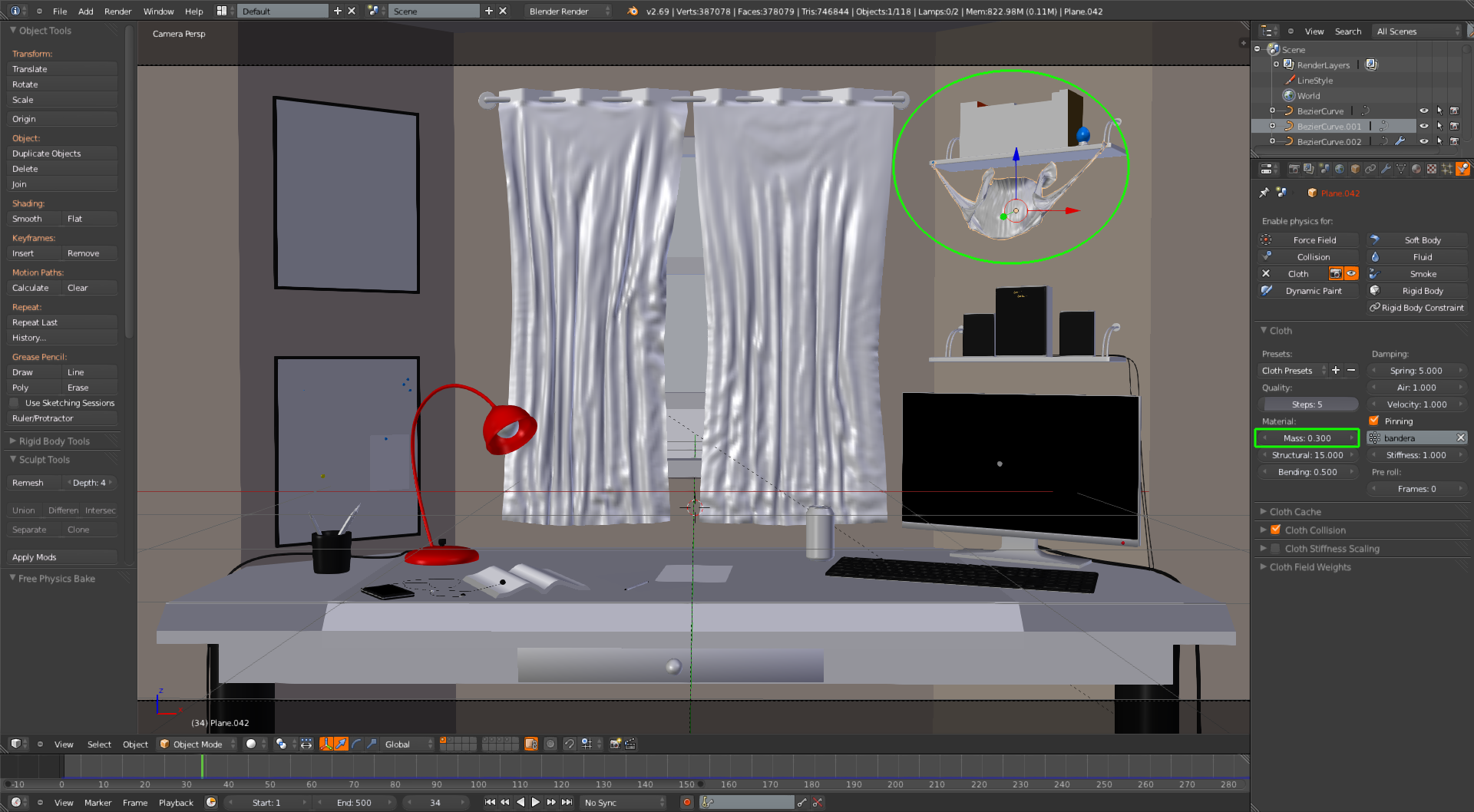Screen dimensions: 1474x812
Task: Open the World properties tab (globe icon)
Action: (1340, 169)
